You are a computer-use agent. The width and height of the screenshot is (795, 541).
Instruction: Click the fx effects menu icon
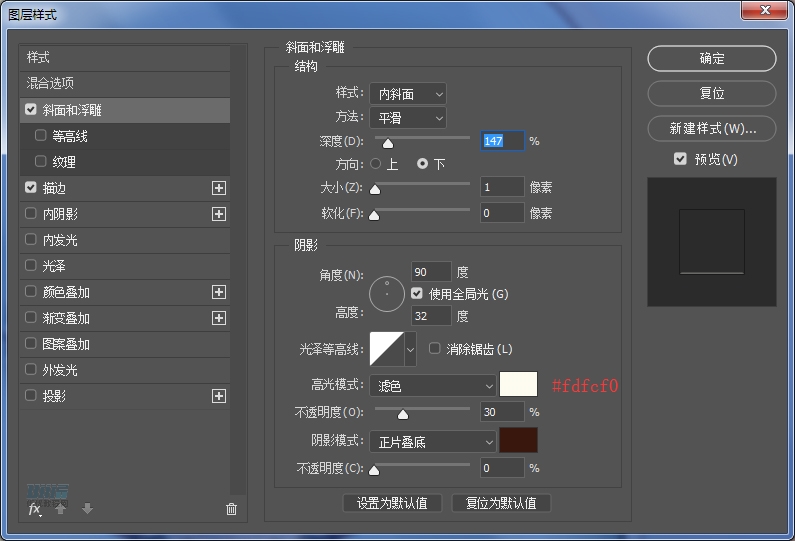click(34, 509)
